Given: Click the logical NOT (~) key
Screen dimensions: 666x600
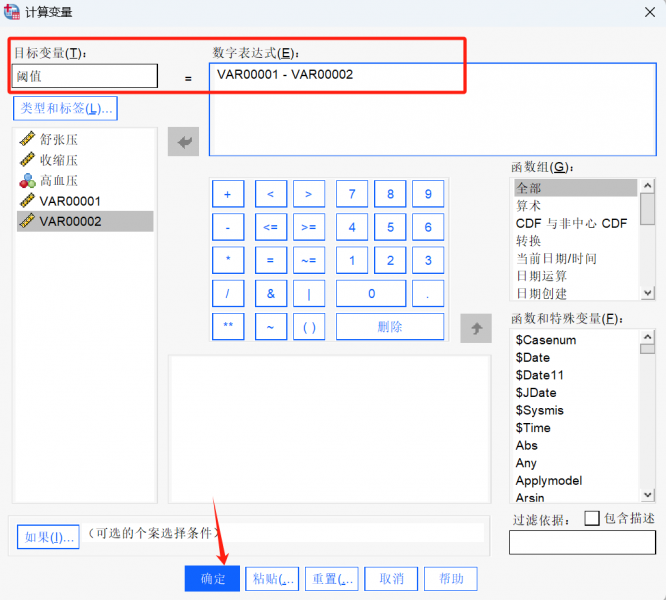Looking at the screenshot, I should pyautogui.click(x=271, y=327).
